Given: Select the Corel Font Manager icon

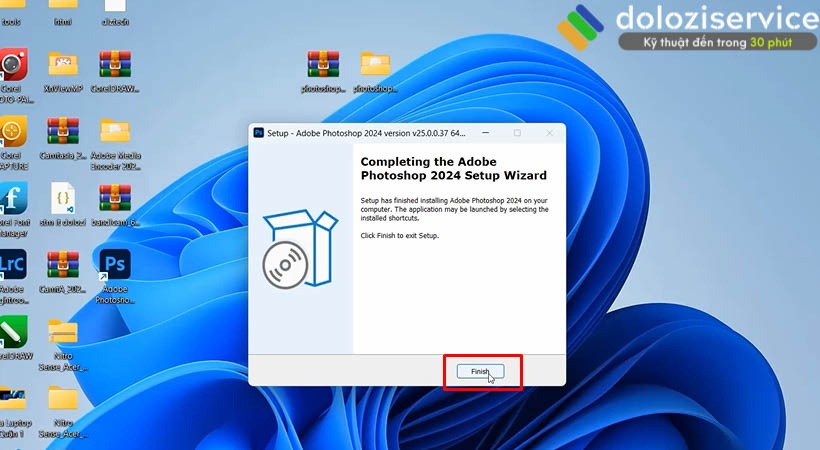Looking at the screenshot, I should click(13, 198).
